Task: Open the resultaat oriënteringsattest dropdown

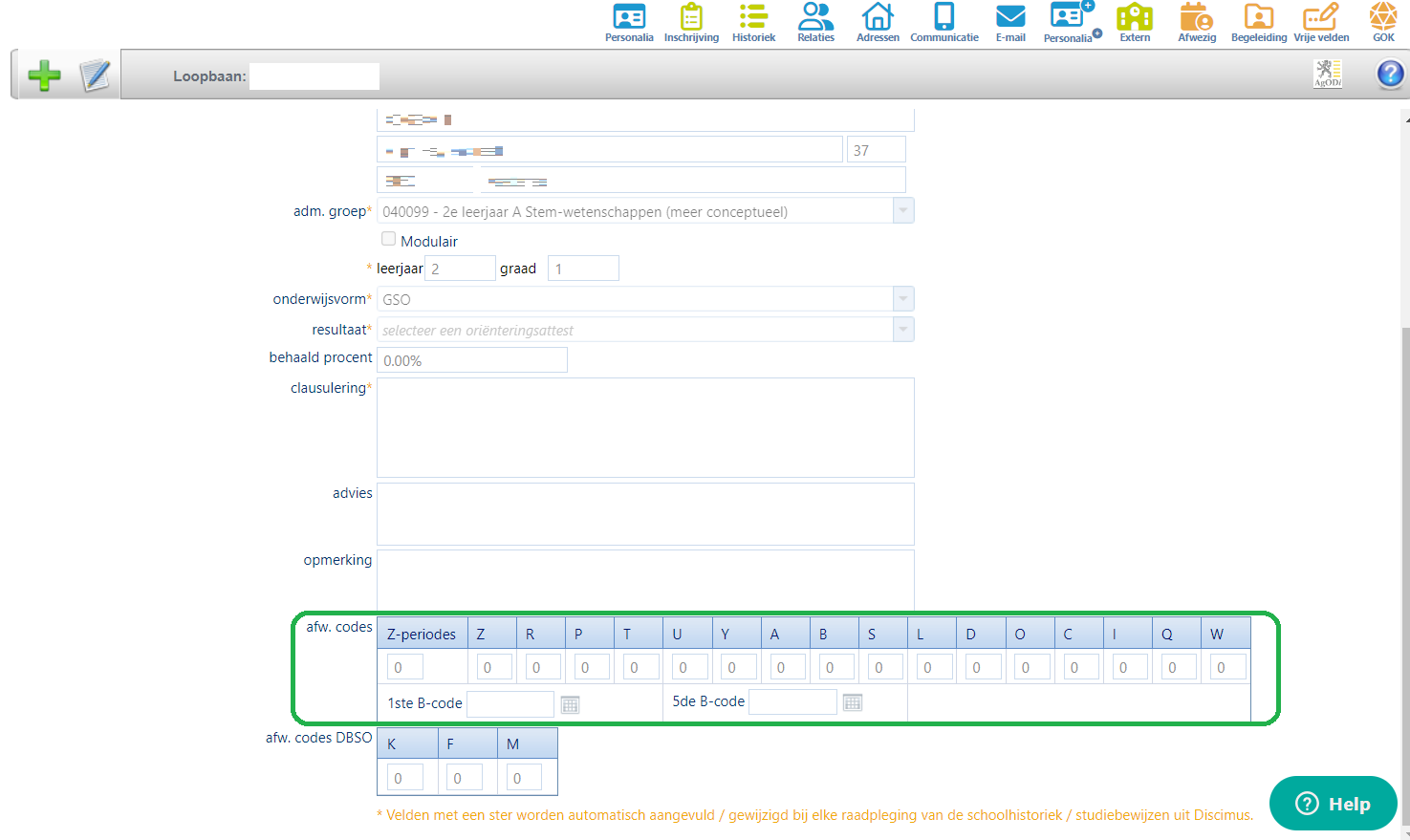Action: tap(902, 329)
